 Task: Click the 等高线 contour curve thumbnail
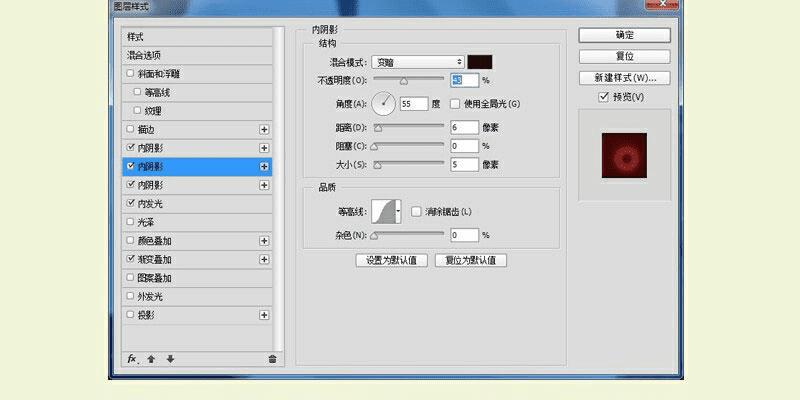click(384, 211)
